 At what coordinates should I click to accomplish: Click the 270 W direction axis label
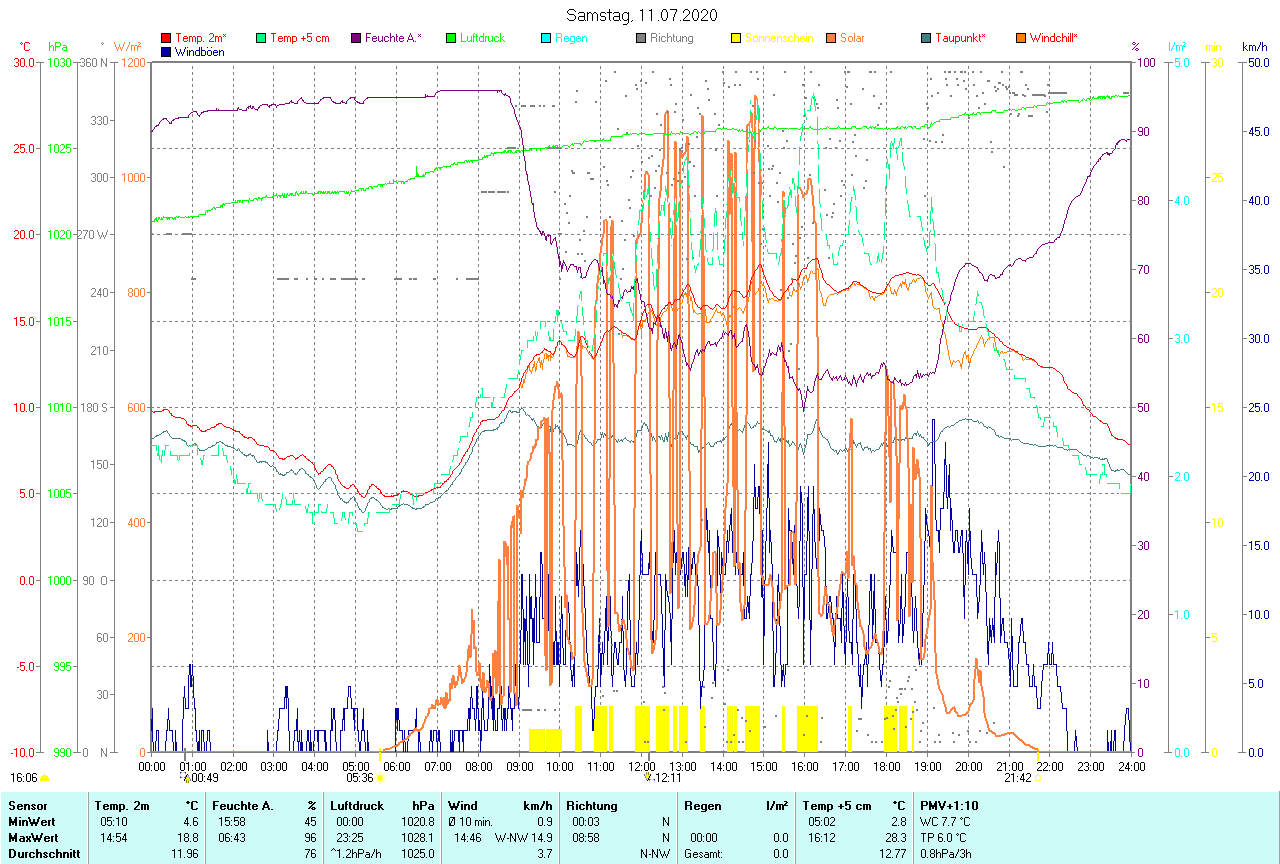click(x=93, y=235)
